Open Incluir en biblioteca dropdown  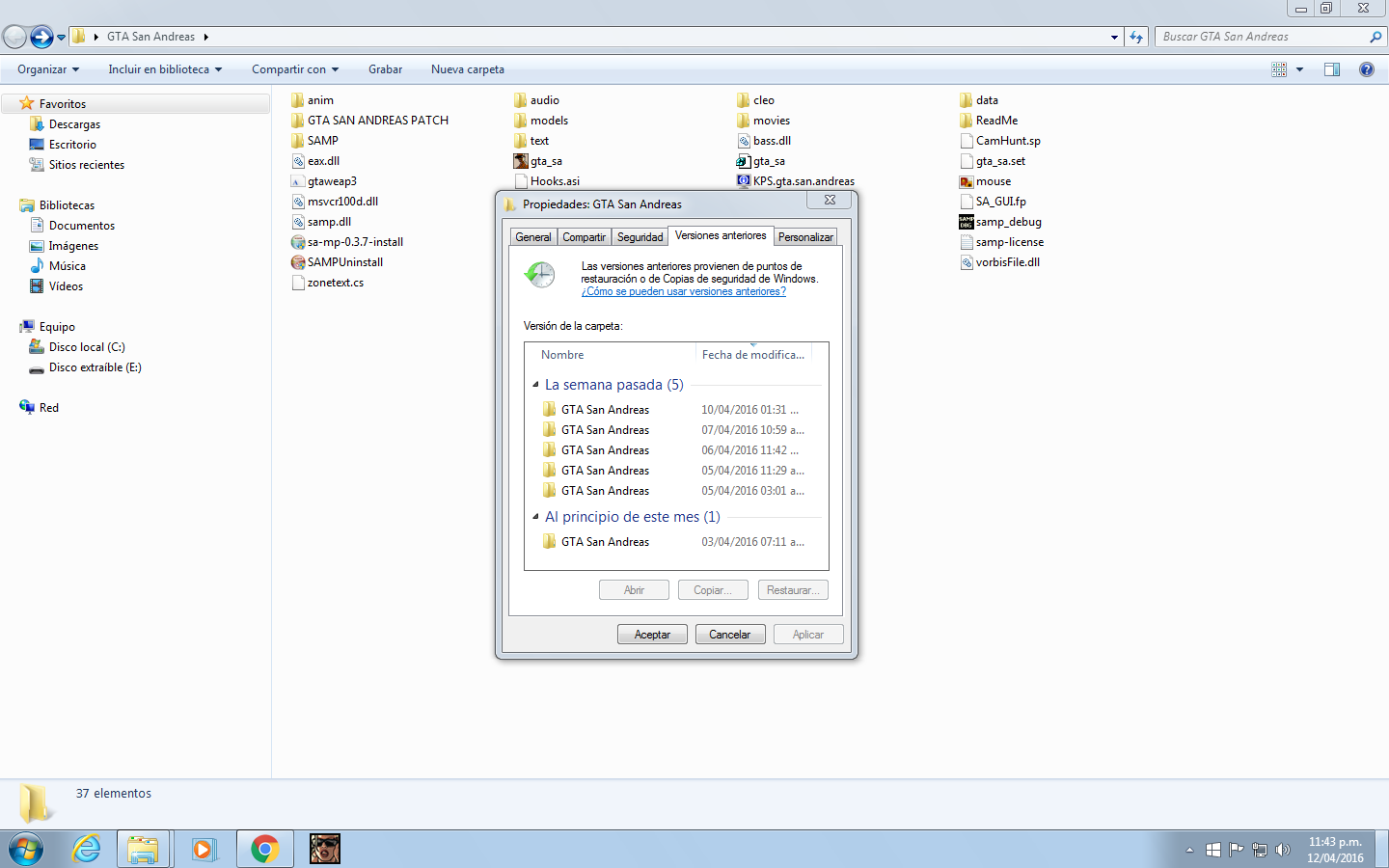165,69
